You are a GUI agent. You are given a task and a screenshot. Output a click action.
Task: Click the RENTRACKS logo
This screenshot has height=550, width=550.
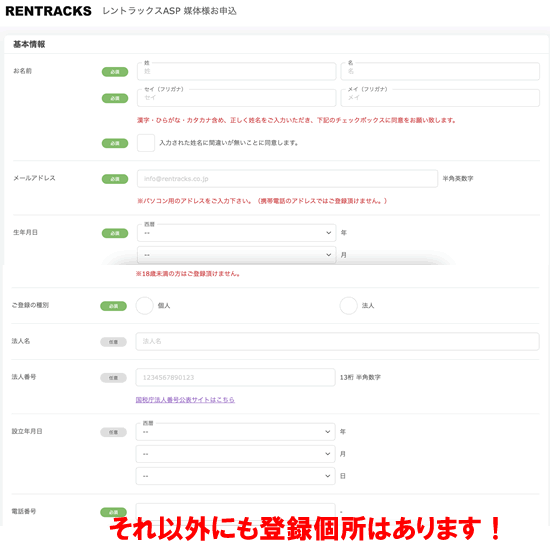[48, 11]
